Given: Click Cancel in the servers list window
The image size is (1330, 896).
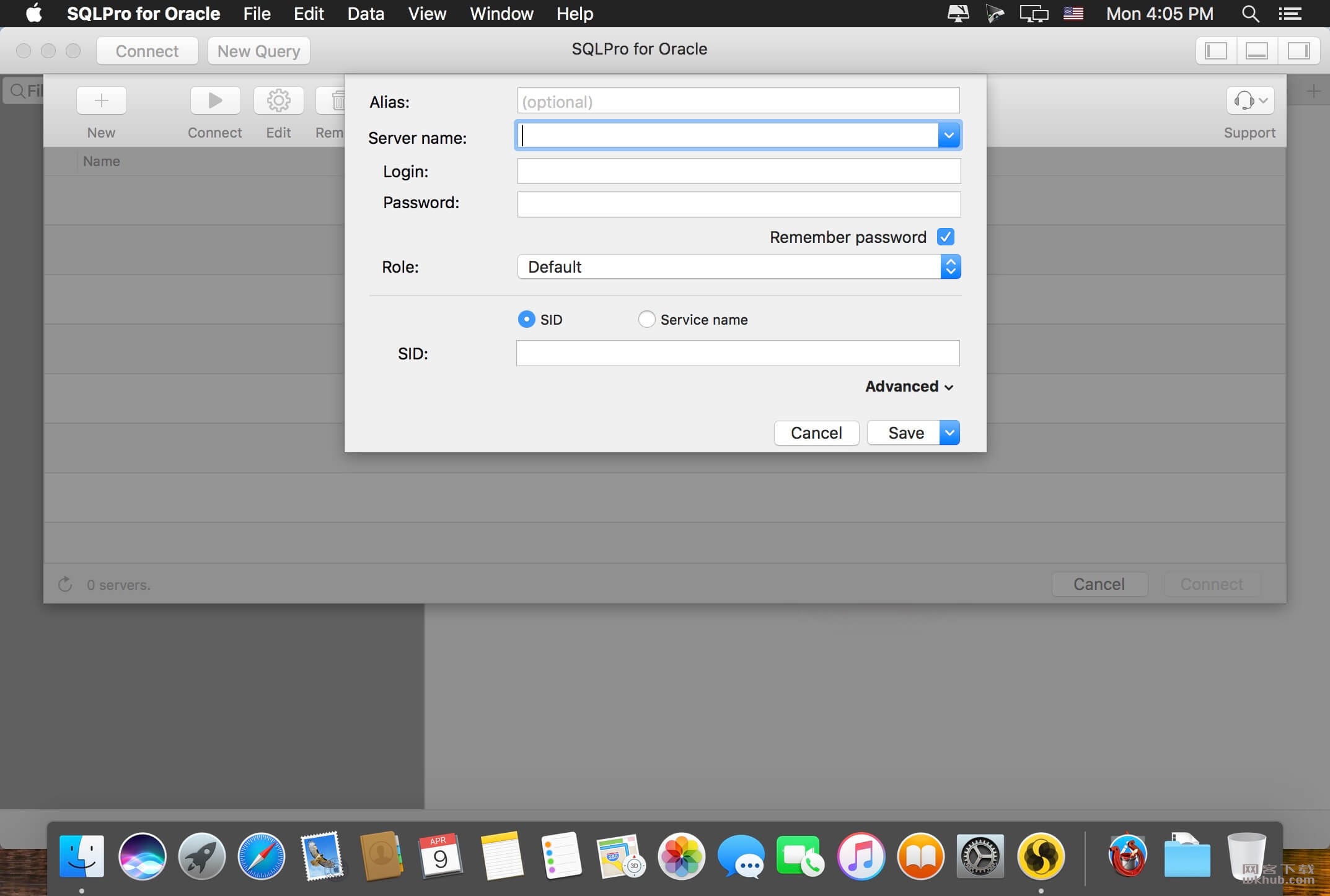Looking at the screenshot, I should (x=1099, y=584).
